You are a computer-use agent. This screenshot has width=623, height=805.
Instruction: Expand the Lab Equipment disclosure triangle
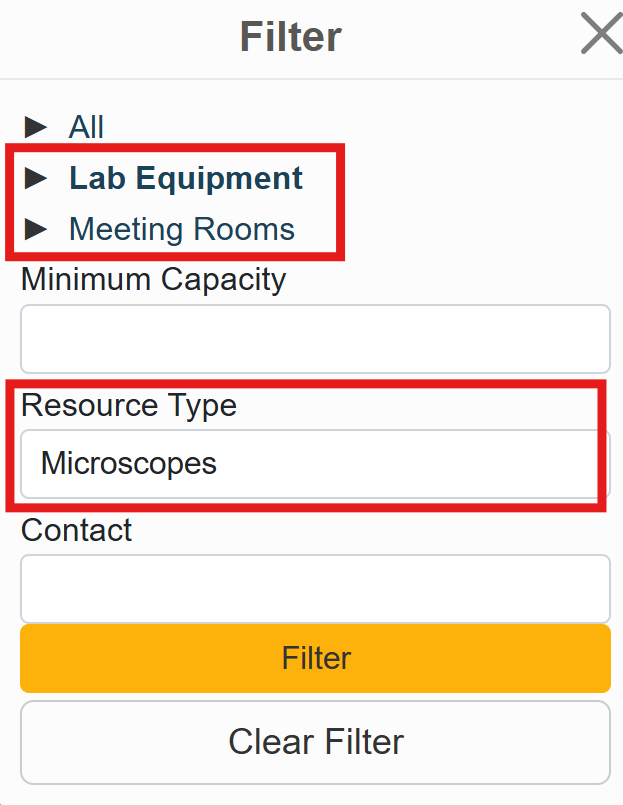36,178
